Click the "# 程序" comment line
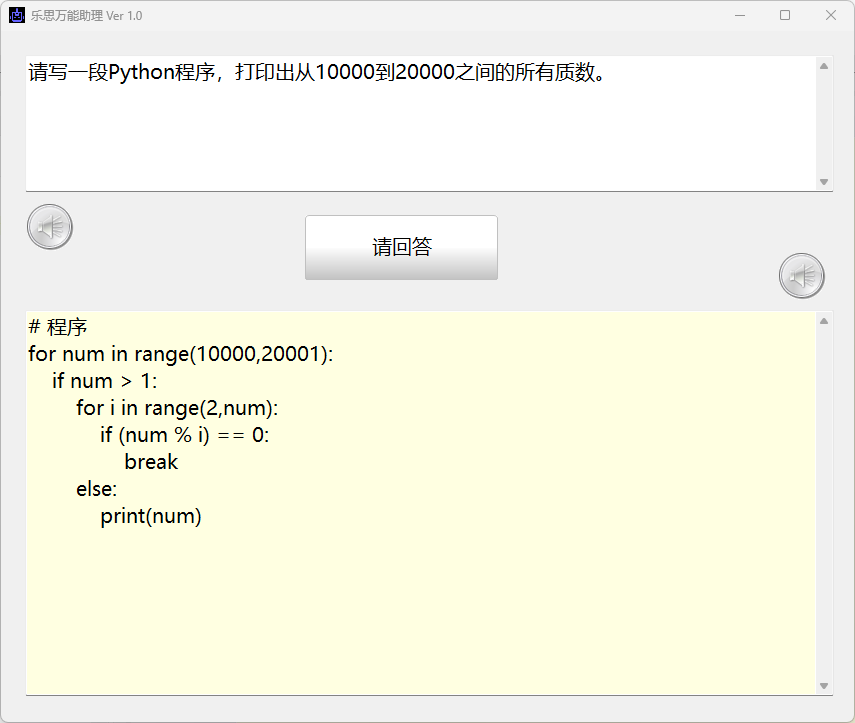This screenshot has width=855, height=723. 58,327
